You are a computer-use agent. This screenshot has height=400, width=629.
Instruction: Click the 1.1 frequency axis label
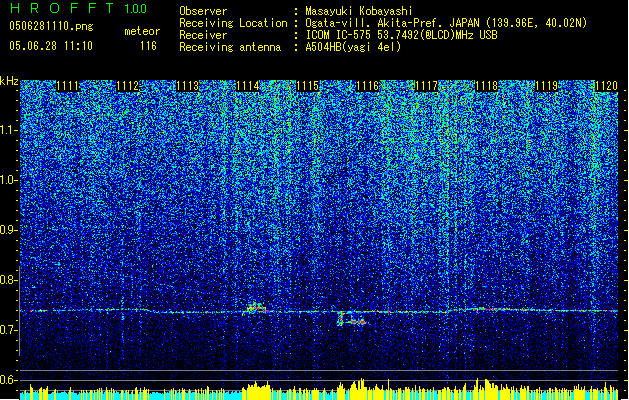9,130
